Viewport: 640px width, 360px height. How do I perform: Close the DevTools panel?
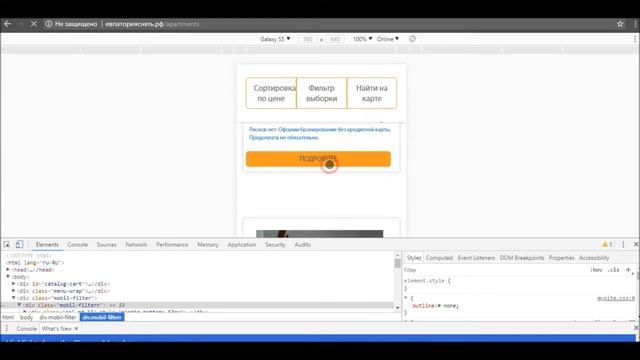[636, 244]
